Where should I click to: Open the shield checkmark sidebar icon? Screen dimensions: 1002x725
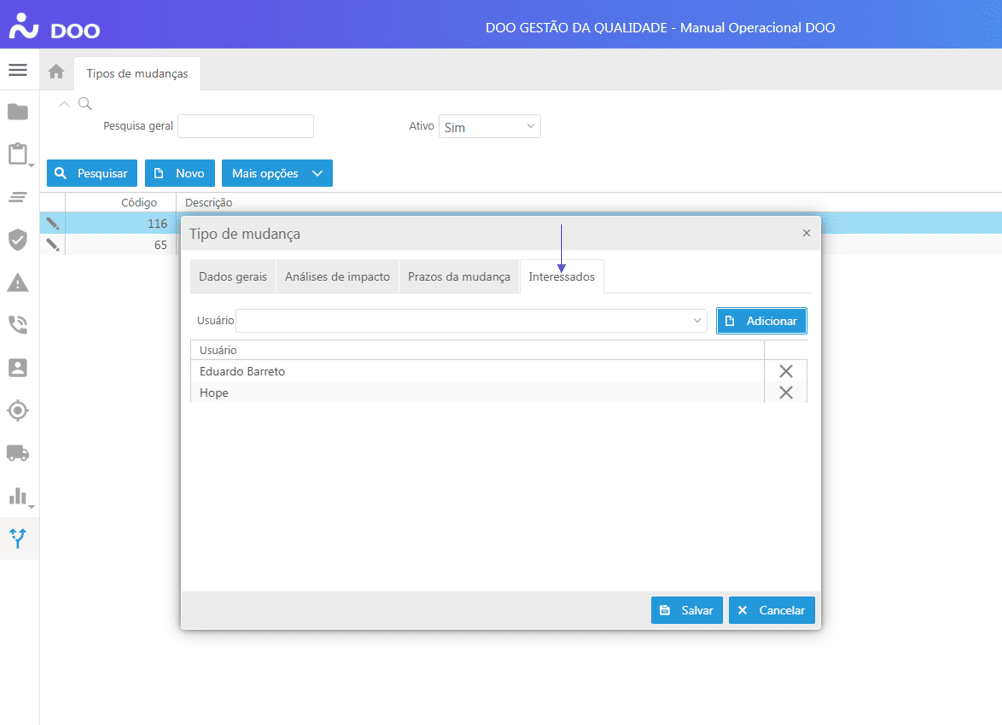coord(18,240)
